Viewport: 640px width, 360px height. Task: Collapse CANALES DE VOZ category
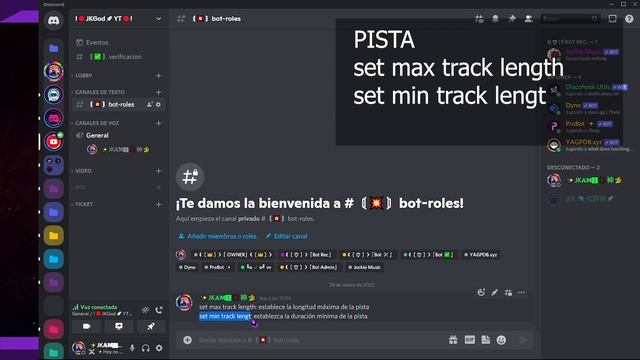tap(96, 123)
